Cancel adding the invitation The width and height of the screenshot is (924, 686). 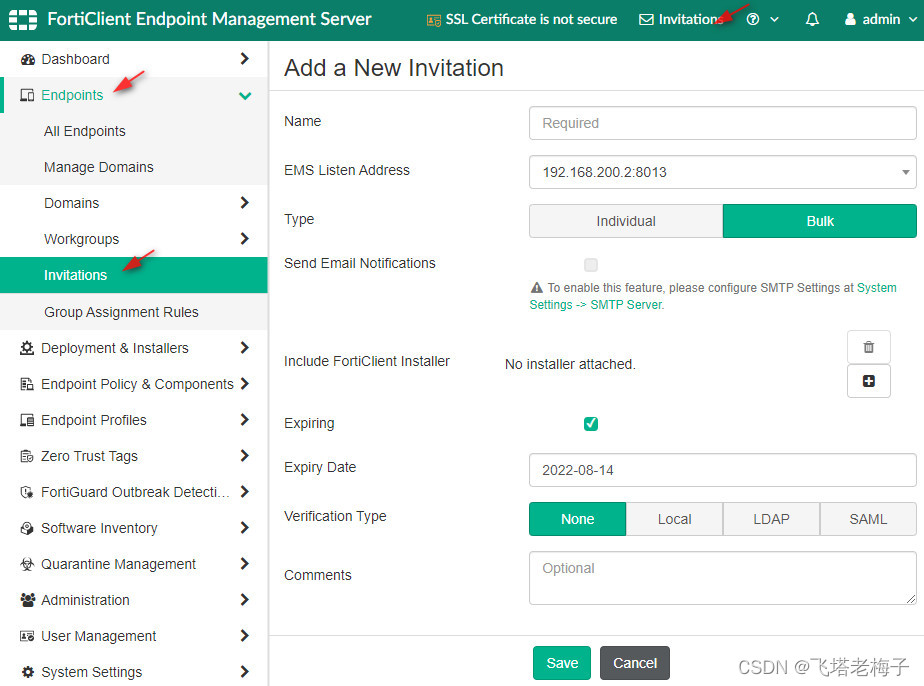pos(635,663)
